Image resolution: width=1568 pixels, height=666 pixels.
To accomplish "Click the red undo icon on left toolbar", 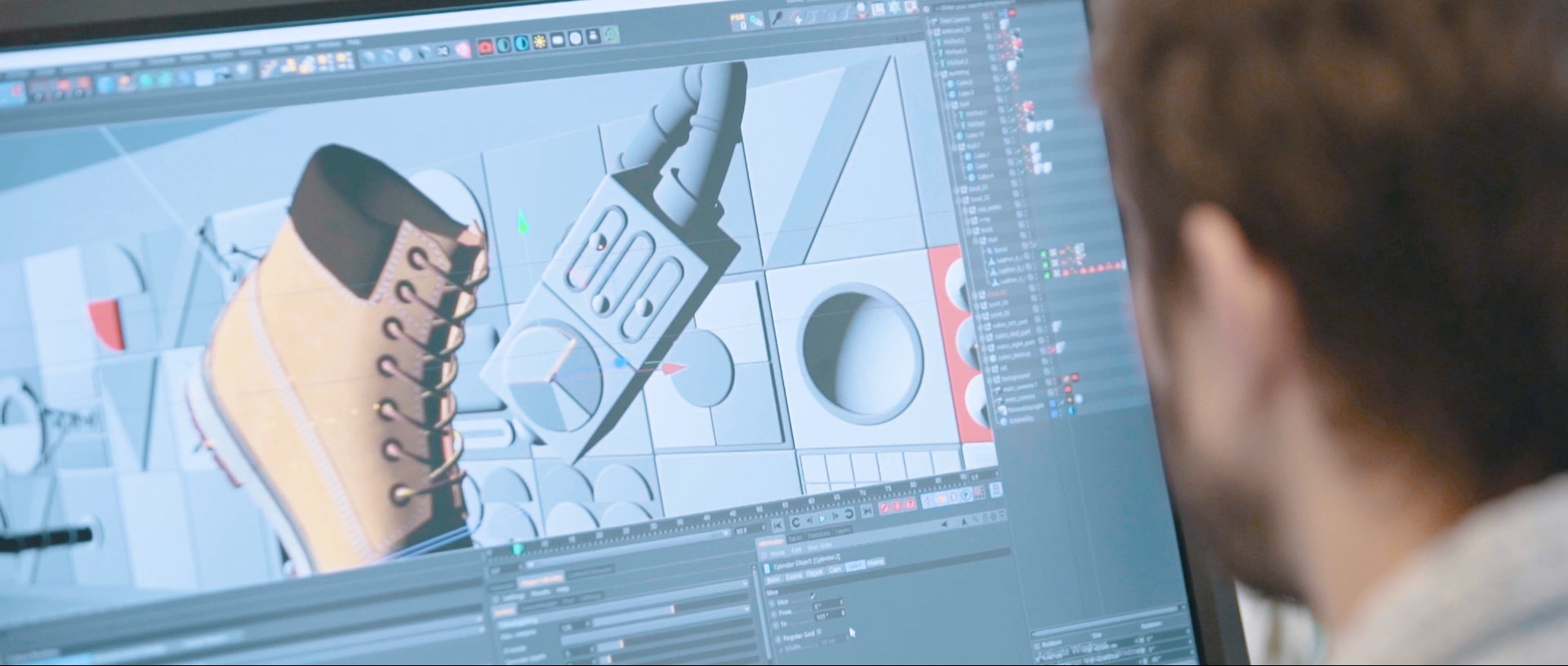I will (x=63, y=86).
